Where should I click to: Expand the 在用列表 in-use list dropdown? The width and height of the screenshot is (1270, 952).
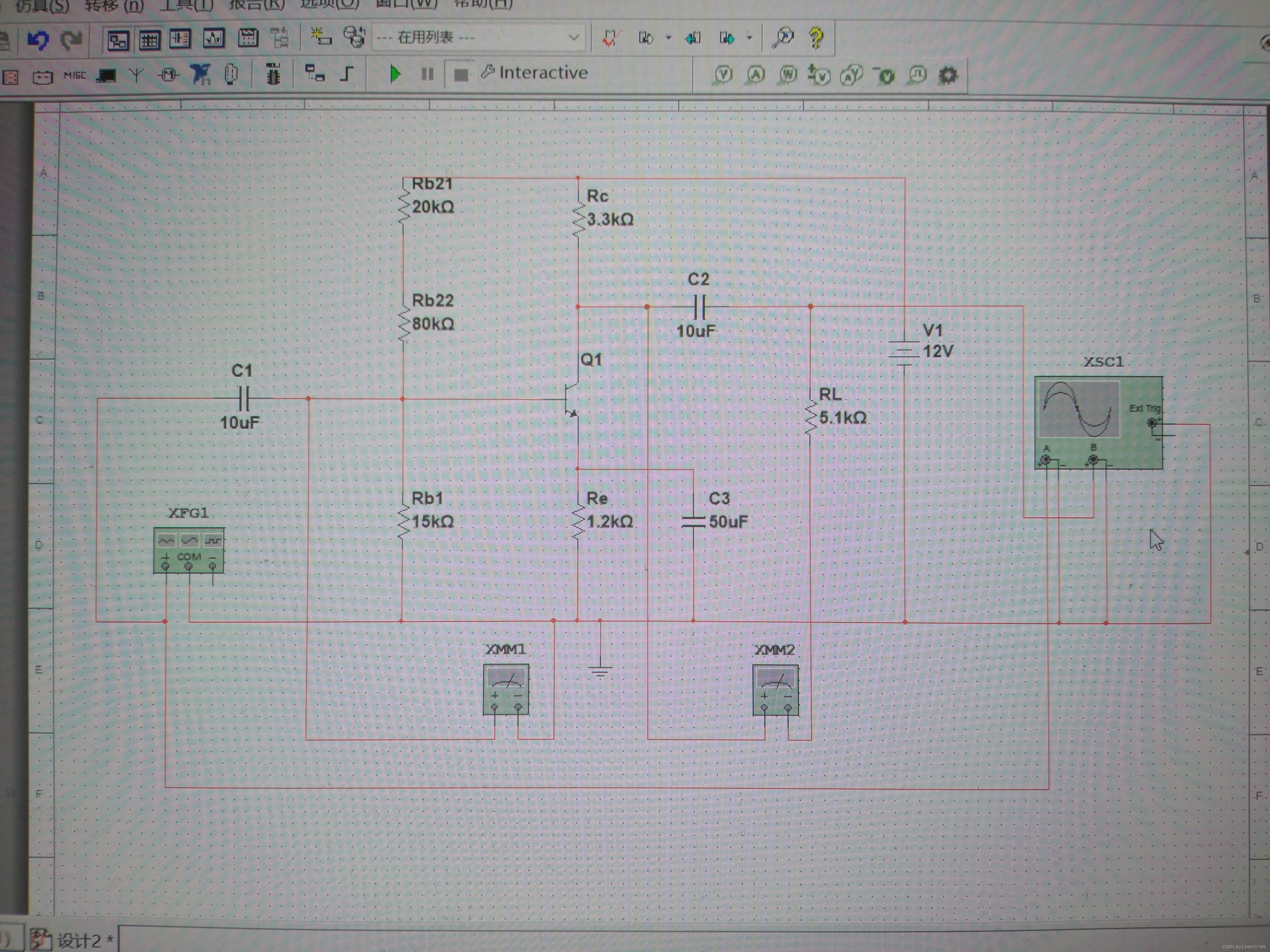[573, 38]
